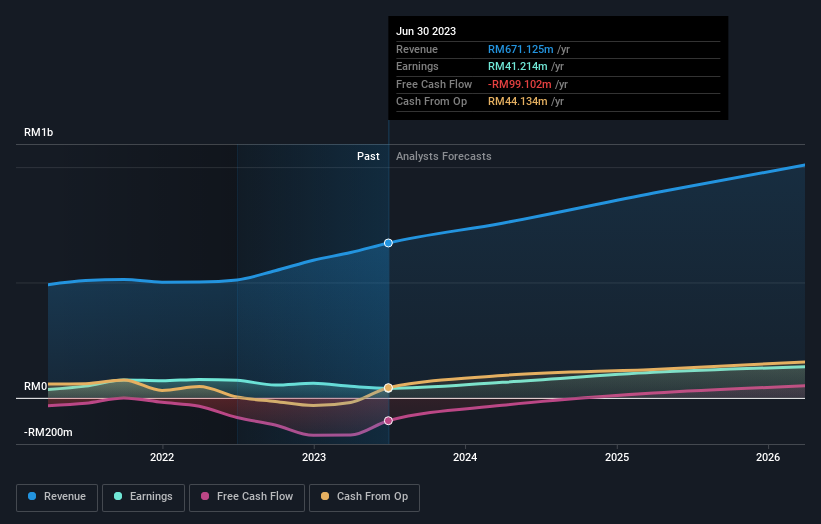Click the 2022 x-axis label
This screenshot has height=524, width=821.
[x=162, y=457]
